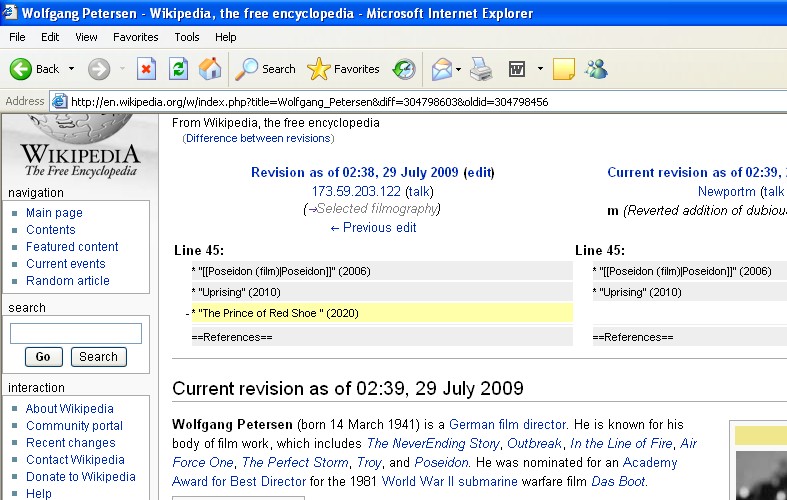
Task: Go to Home page icon
Action: tap(210, 69)
